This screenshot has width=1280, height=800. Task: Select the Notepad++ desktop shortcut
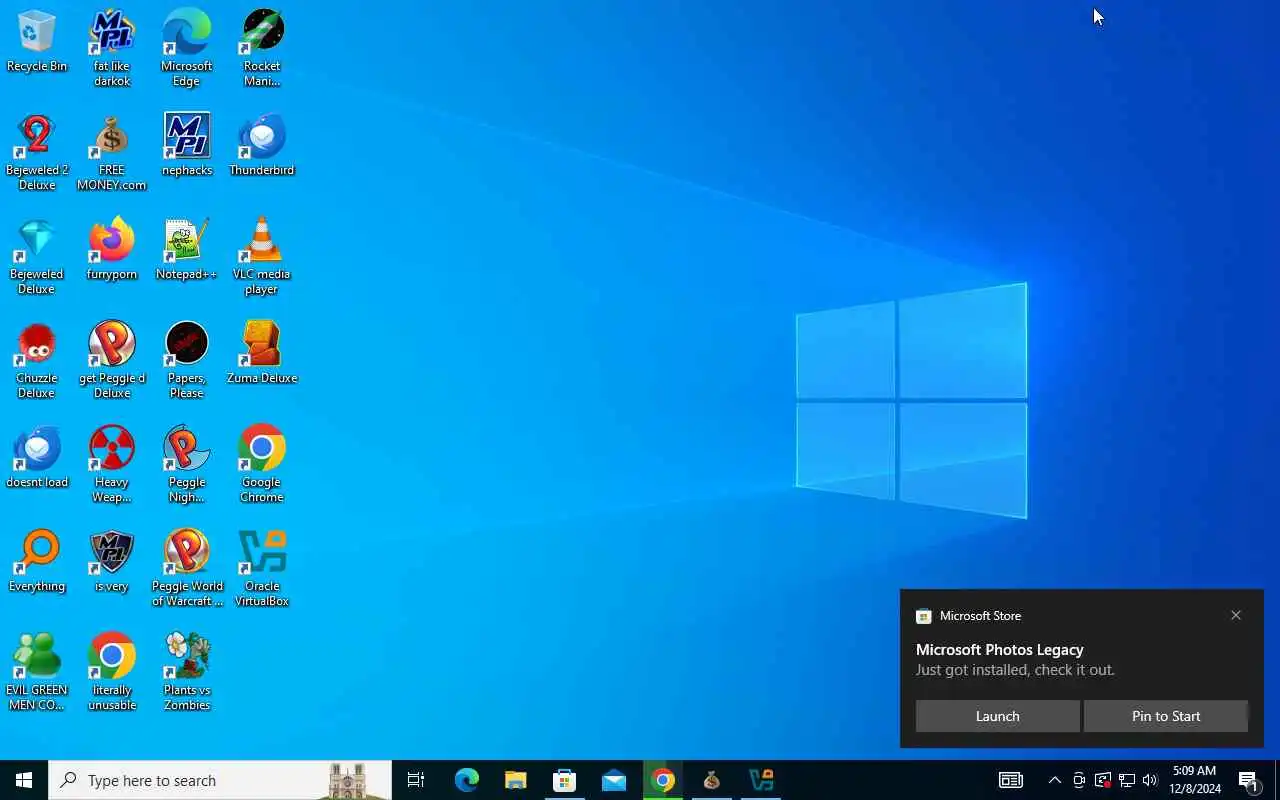[187, 249]
